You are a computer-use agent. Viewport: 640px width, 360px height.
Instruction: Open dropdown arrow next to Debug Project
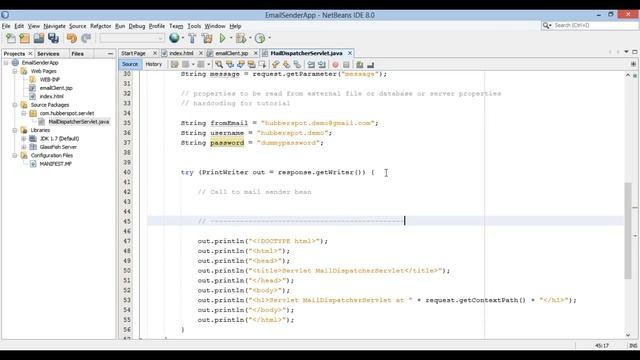[x=250, y=38]
